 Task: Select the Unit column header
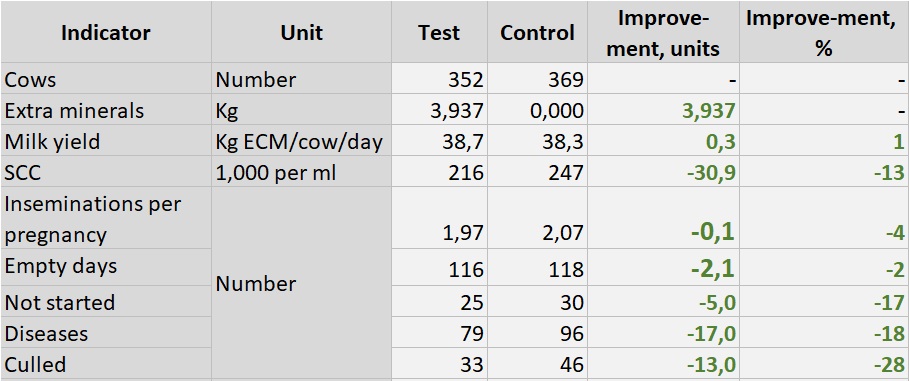click(301, 32)
